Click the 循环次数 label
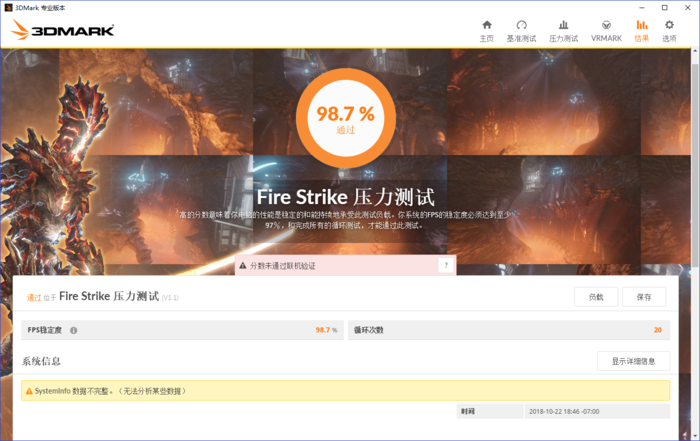The image size is (700, 441). click(369, 330)
